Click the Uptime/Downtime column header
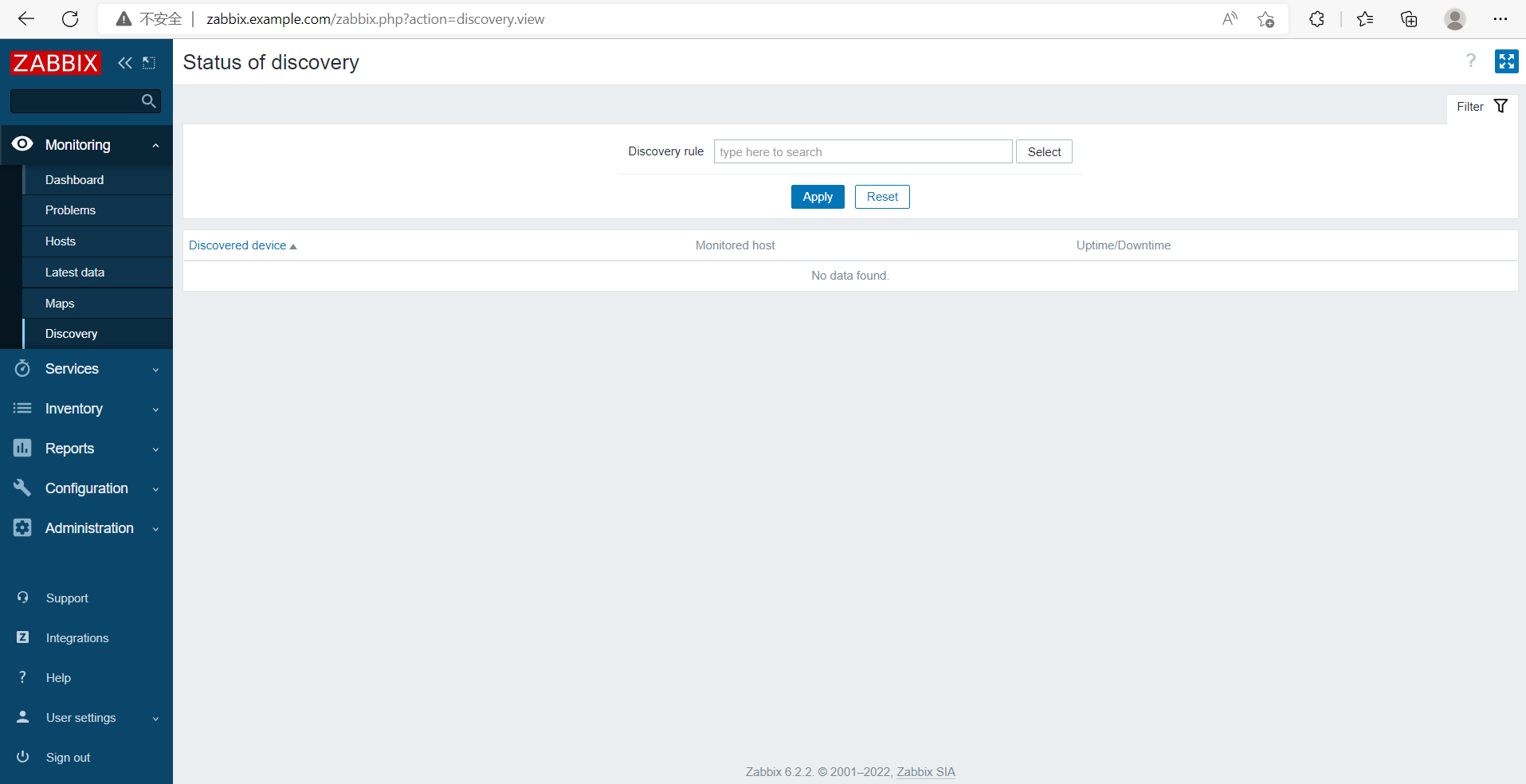The image size is (1526, 784). pos(1124,245)
